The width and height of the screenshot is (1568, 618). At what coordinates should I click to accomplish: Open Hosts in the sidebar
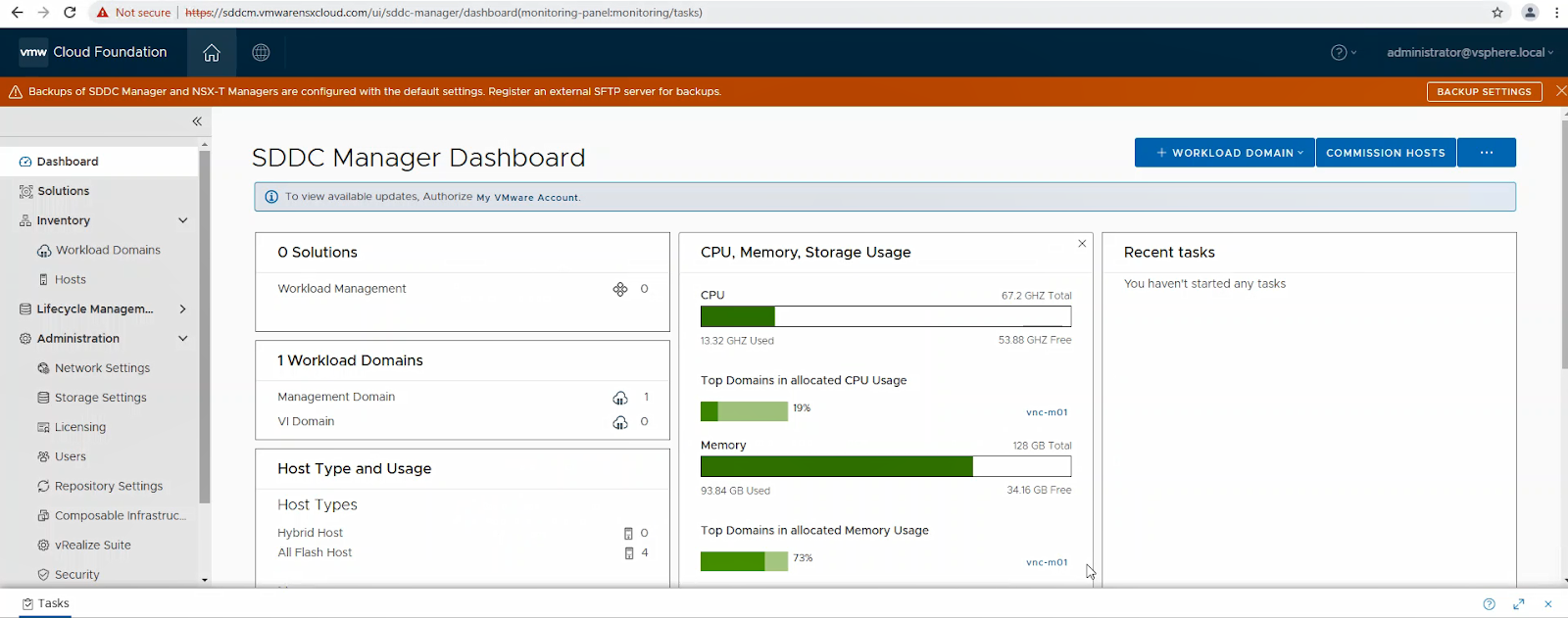70,279
